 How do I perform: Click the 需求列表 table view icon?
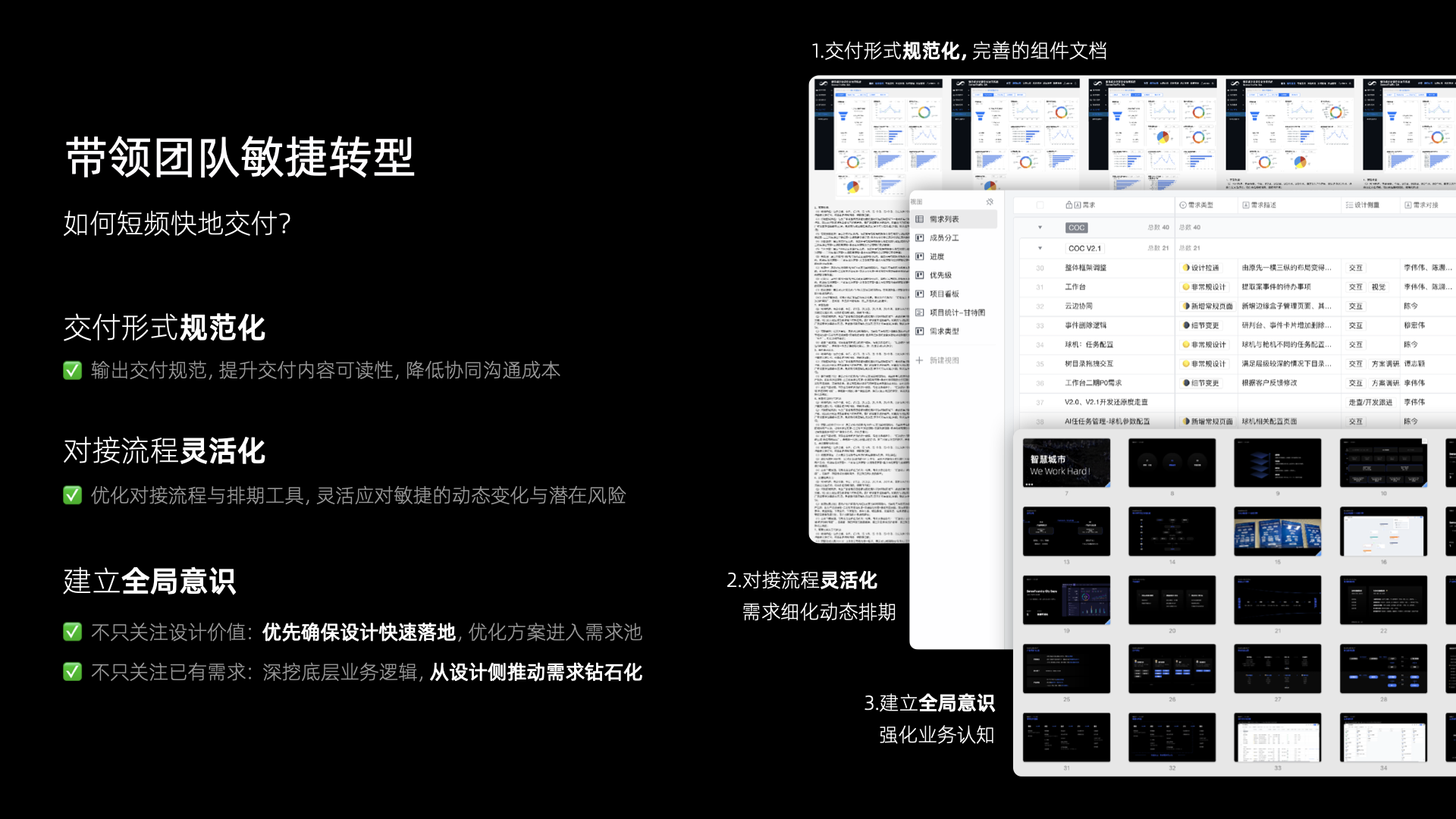pos(920,219)
